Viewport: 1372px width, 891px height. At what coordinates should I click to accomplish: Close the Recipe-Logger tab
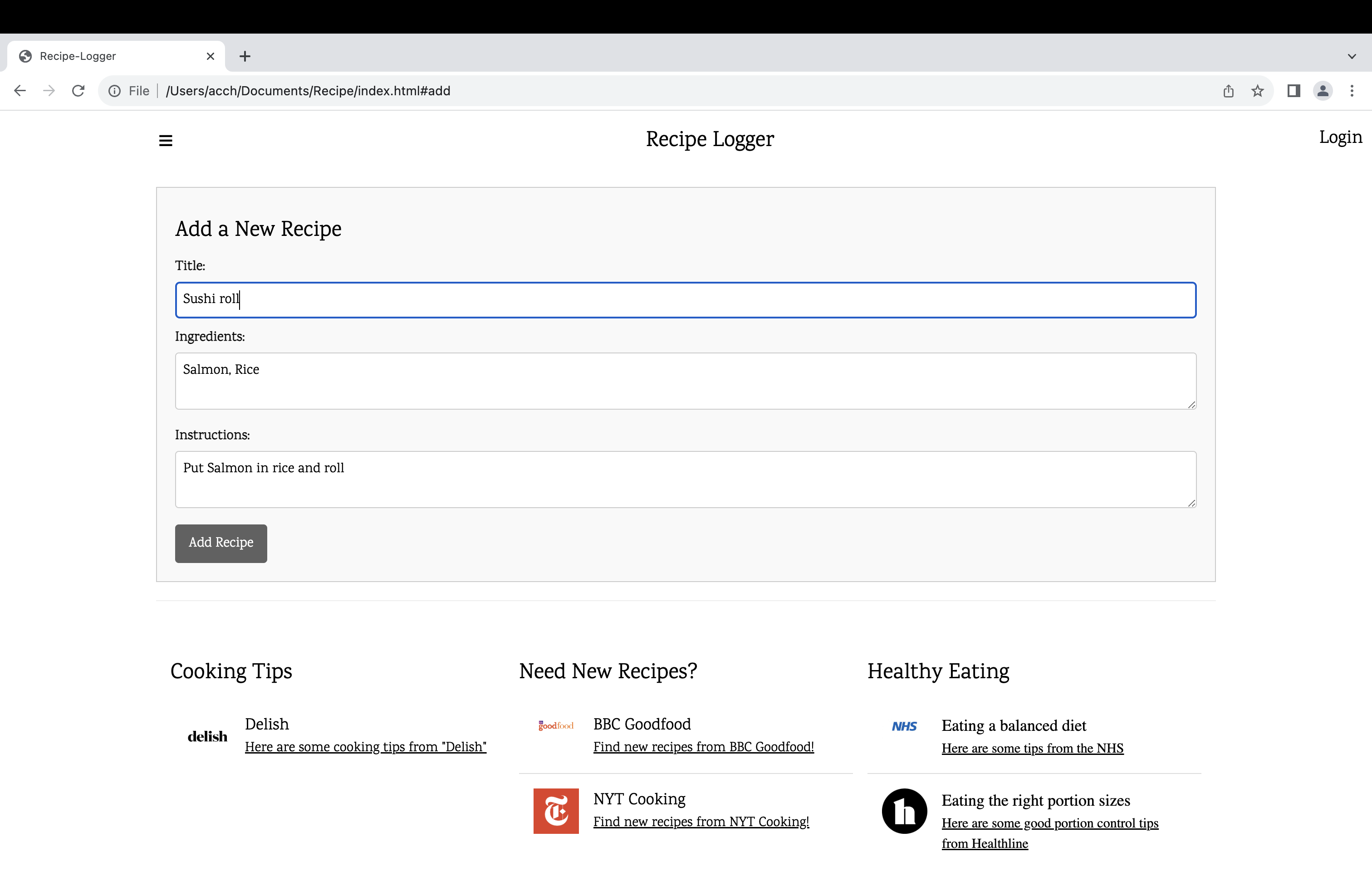click(x=211, y=56)
